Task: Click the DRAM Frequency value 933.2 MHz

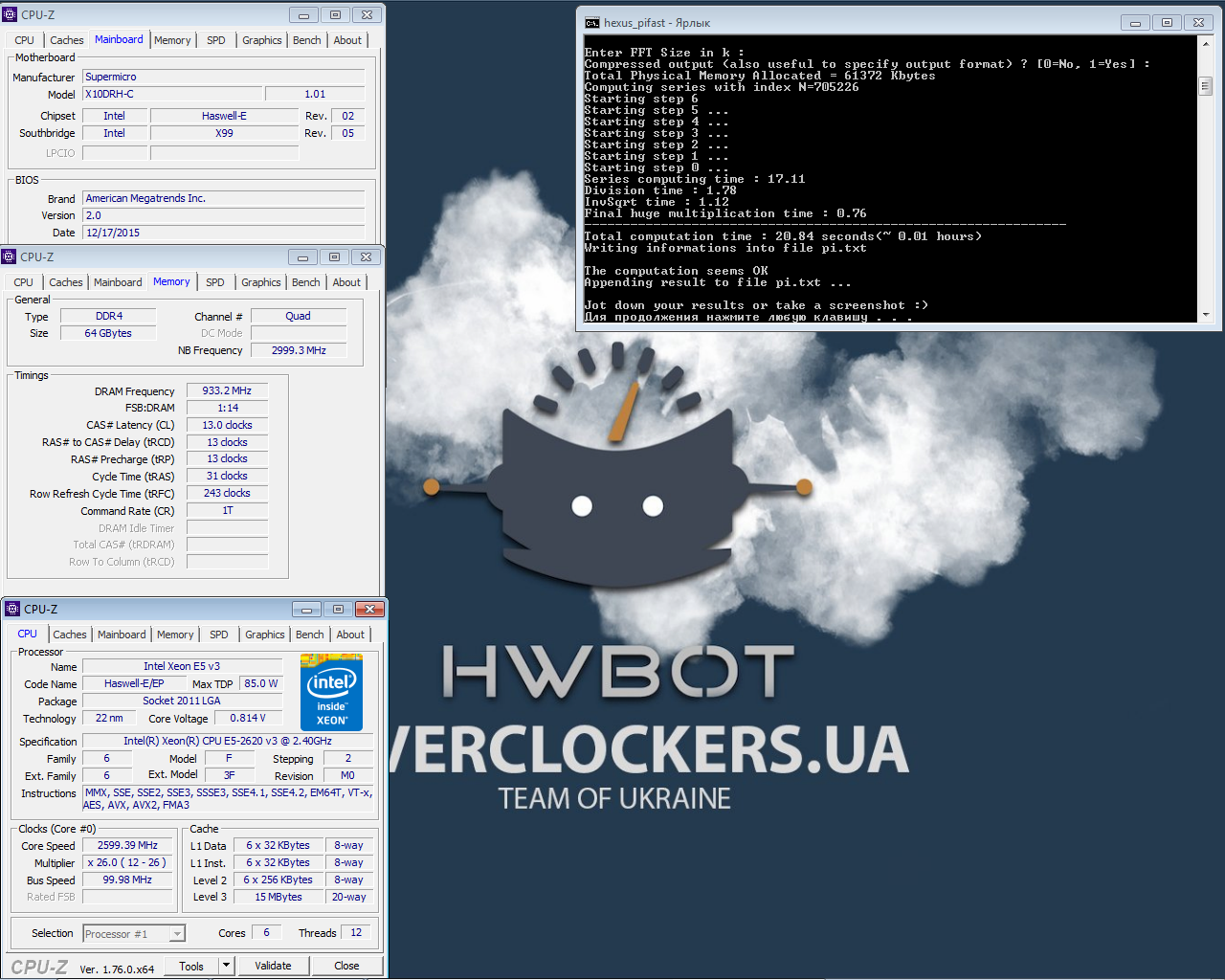Action: point(227,390)
